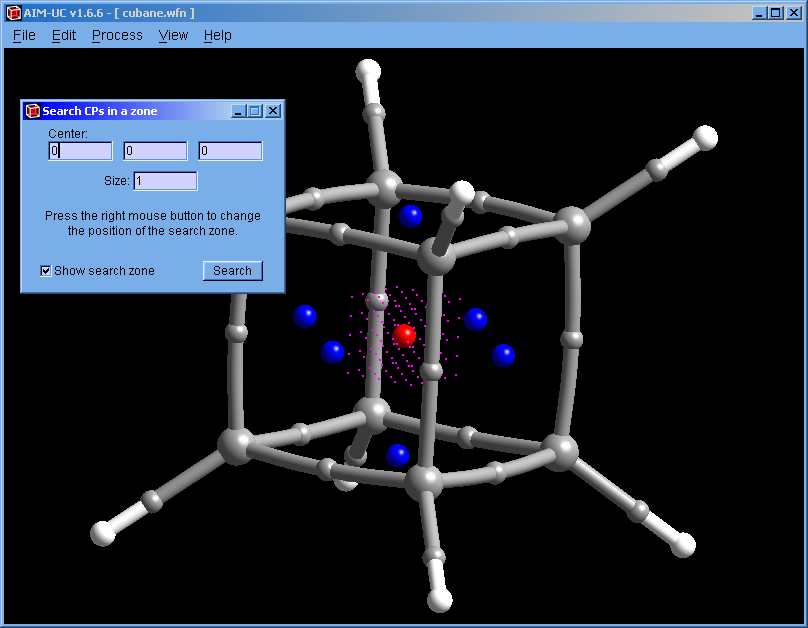The width and height of the screenshot is (808, 628).
Task: Click the second Center coordinate field
Action: point(155,151)
